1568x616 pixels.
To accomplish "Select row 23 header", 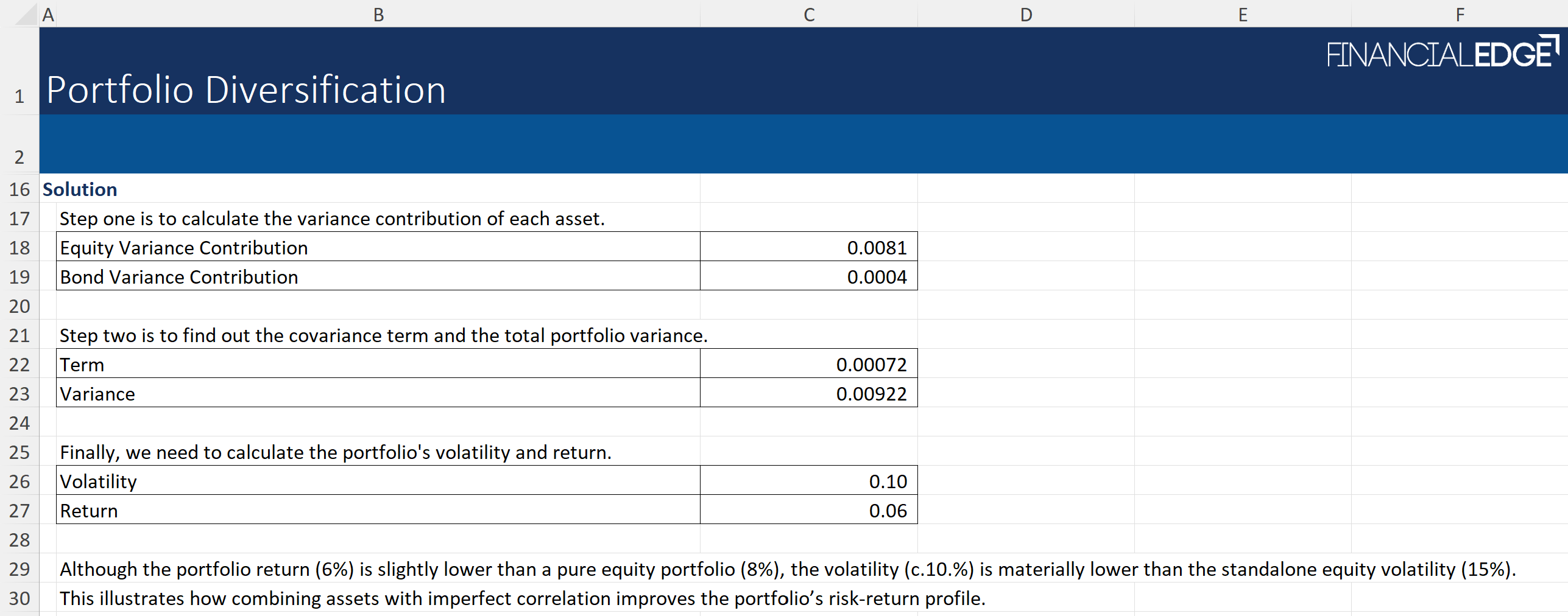I will (x=19, y=394).
